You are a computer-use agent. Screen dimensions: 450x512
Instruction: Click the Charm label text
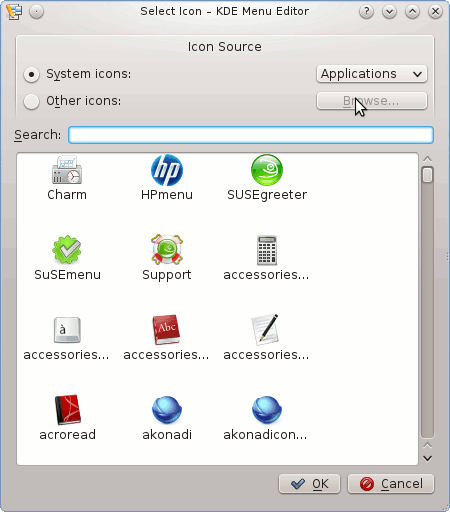[x=67, y=195]
